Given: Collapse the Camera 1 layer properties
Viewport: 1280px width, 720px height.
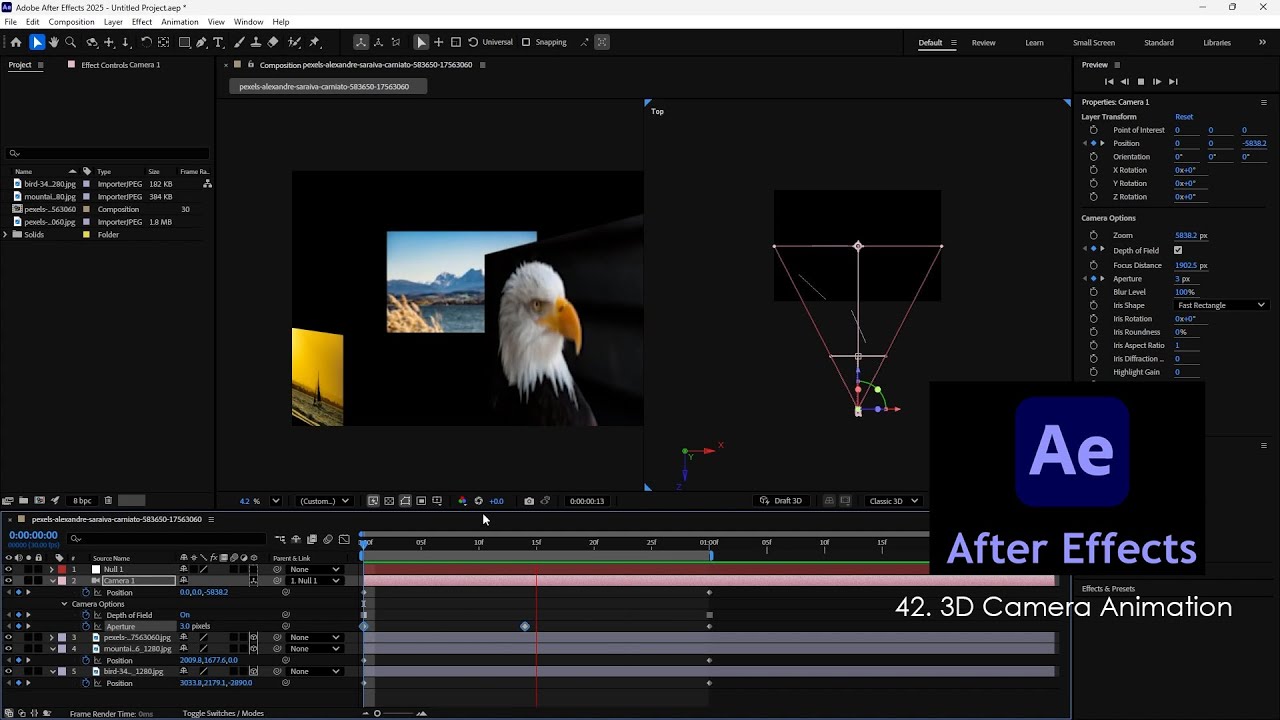Looking at the screenshot, I should [52, 581].
